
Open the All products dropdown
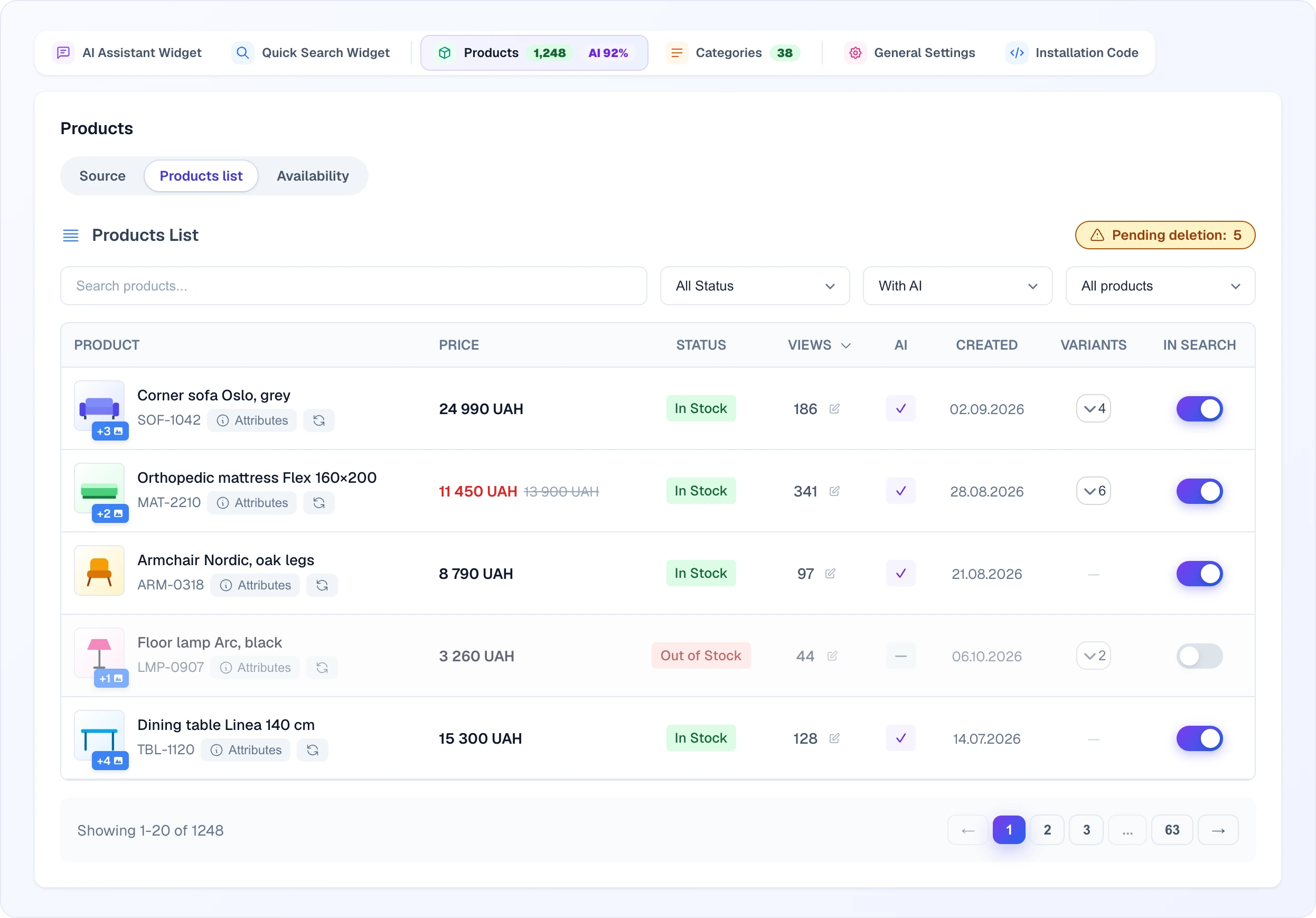pos(1161,286)
